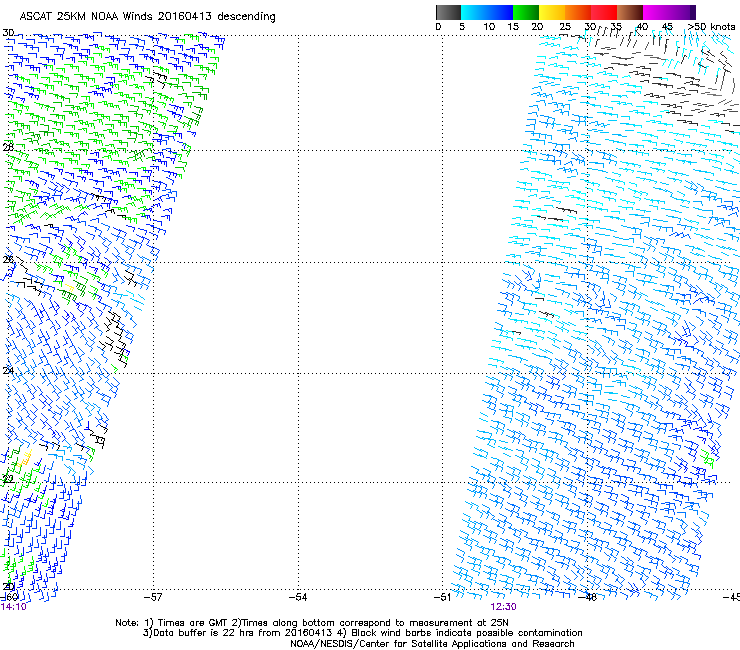Screen dimensions: 740x650
Task: Click the purple '14:10' pass time label
Action: pos(14,607)
